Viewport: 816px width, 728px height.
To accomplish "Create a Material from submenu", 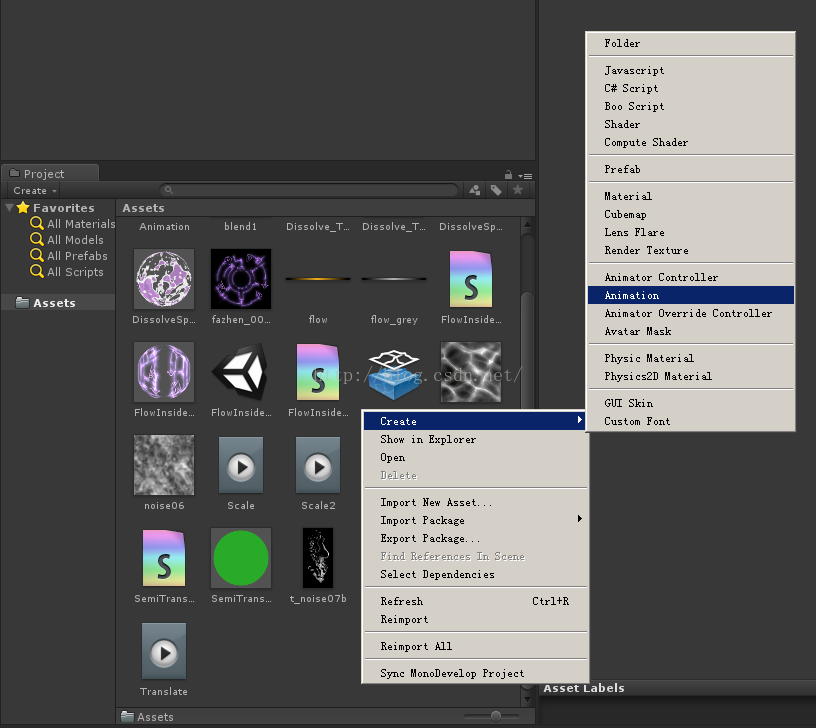I will pyautogui.click(x=691, y=196).
